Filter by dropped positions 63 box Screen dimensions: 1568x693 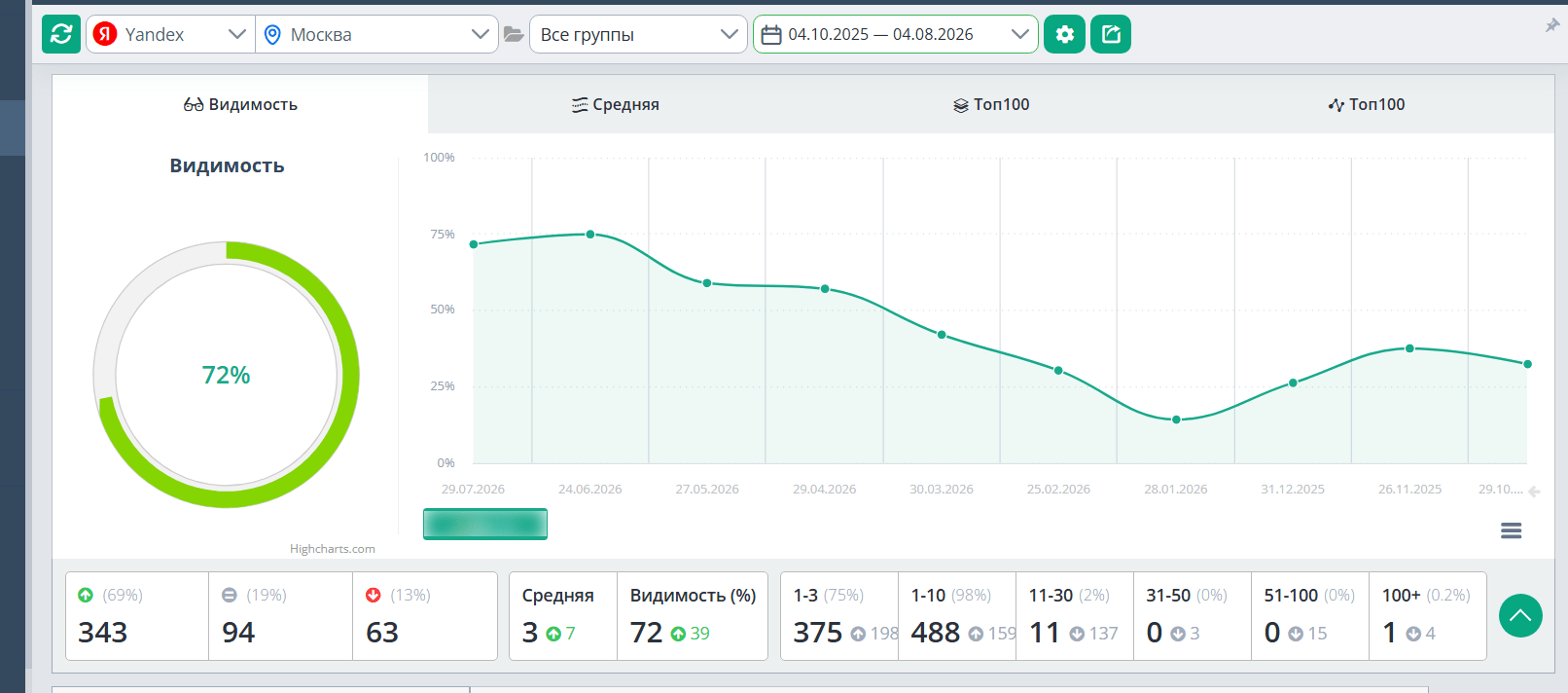point(424,616)
